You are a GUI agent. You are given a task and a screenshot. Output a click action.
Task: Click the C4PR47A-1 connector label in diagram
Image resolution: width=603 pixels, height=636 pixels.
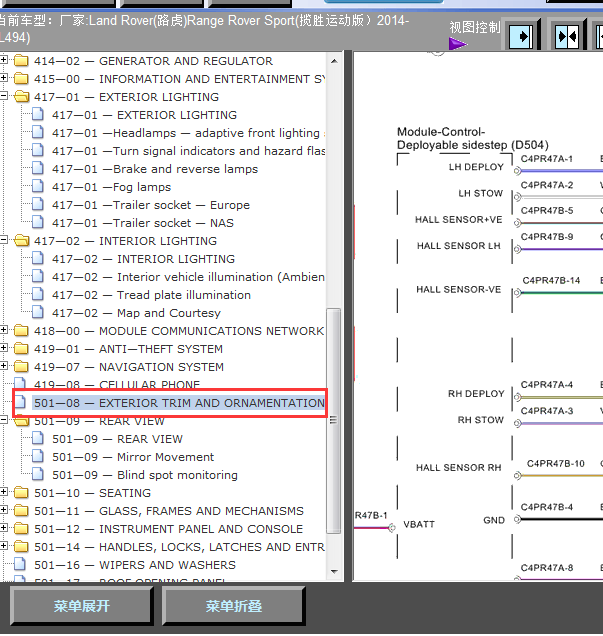tap(547, 159)
